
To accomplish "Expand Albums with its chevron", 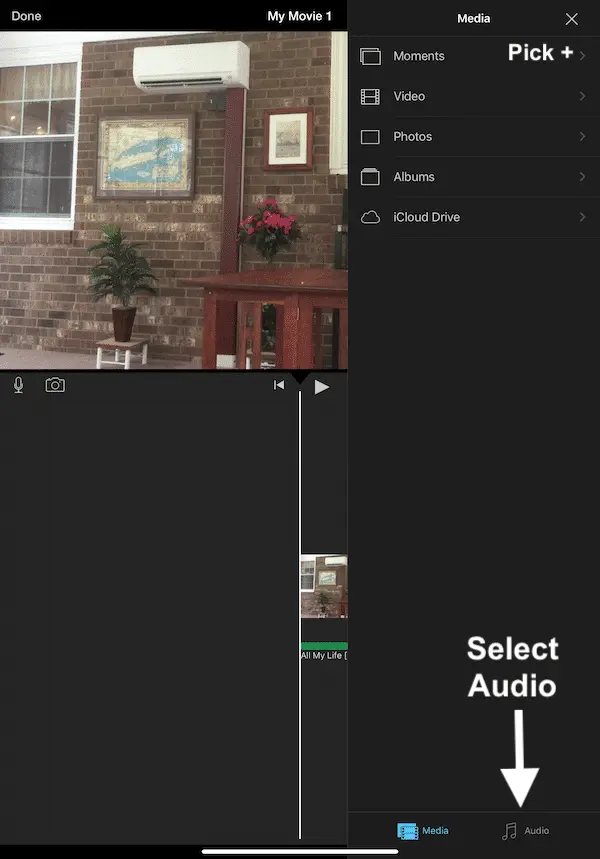I will (x=582, y=177).
